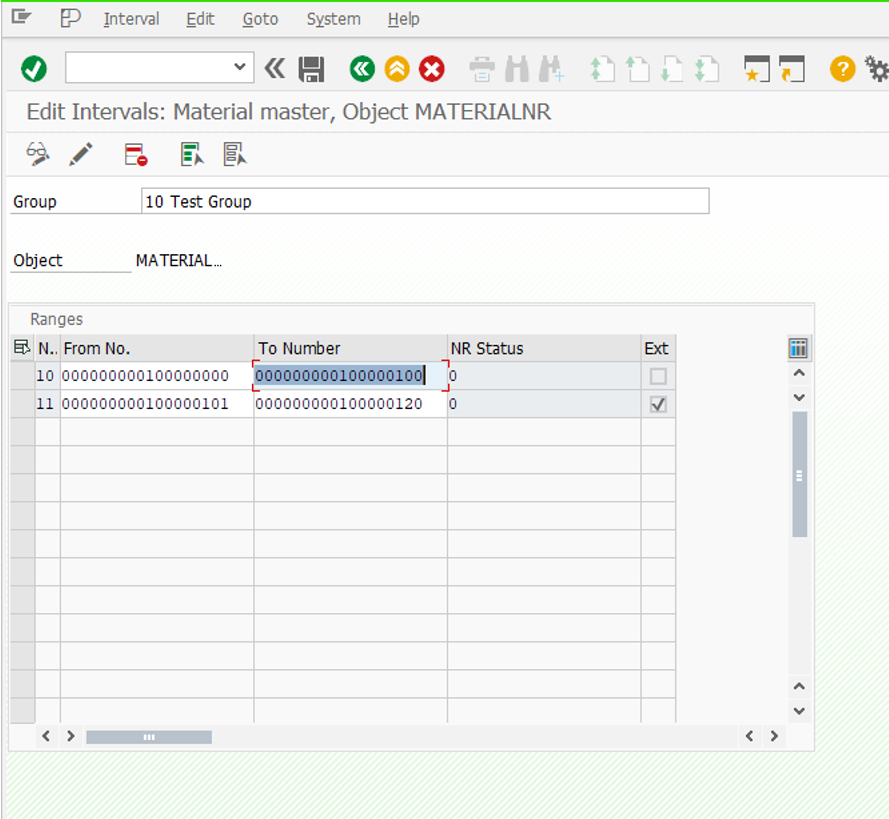This screenshot has width=889, height=819.
Task: Click the pencil Change icon
Action: coord(81,154)
